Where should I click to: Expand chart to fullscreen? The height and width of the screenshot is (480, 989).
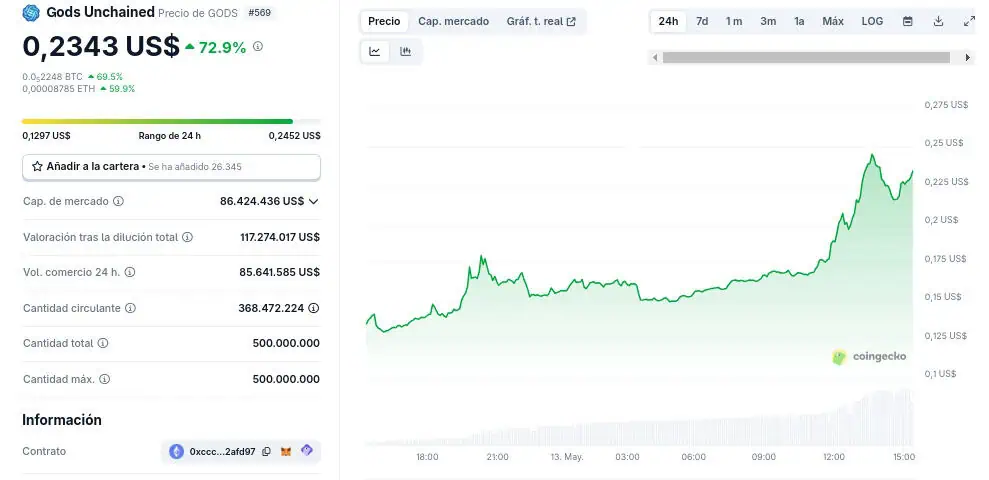(969, 21)
